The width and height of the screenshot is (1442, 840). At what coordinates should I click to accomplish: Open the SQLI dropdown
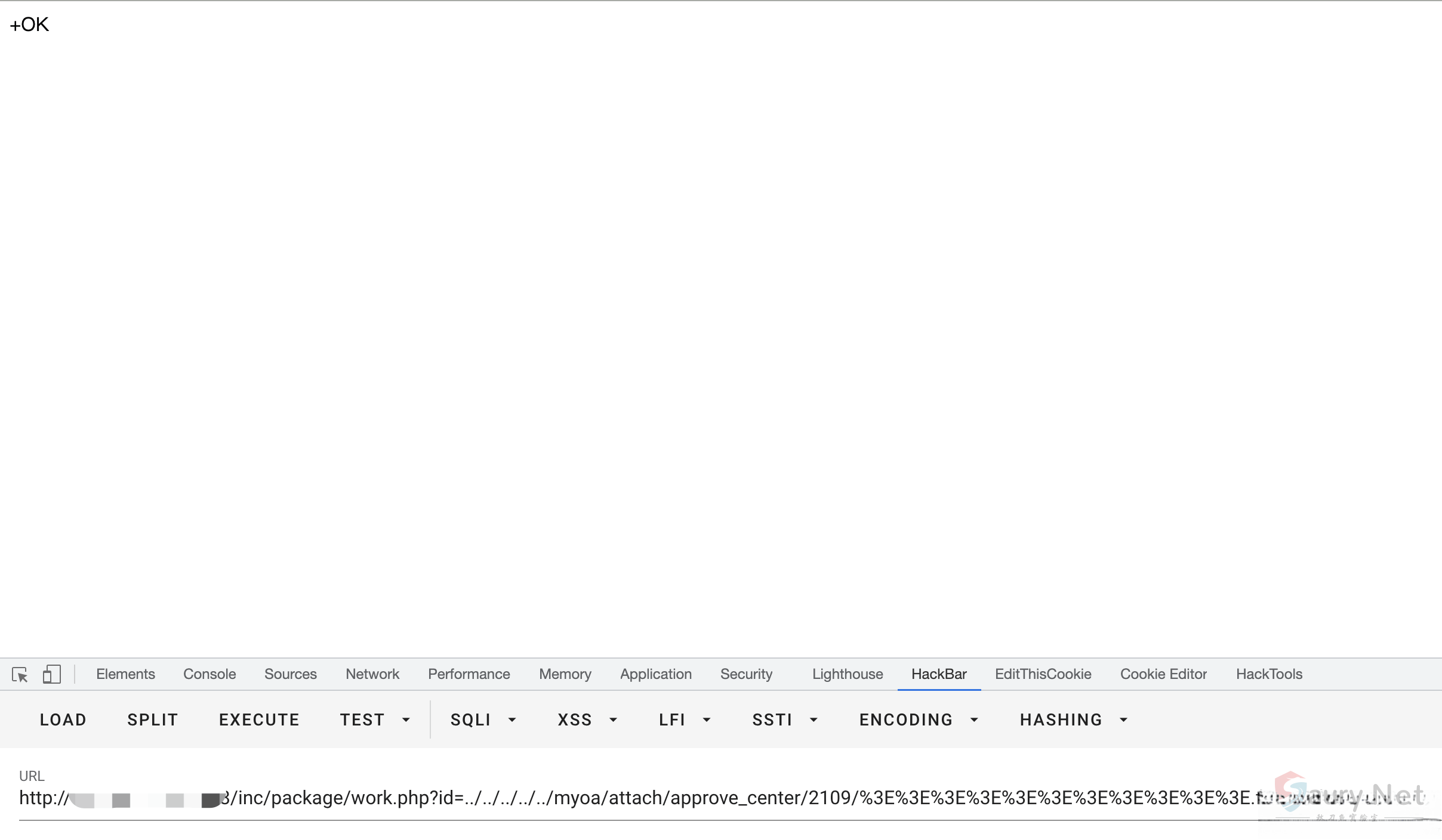coord(482,719)
